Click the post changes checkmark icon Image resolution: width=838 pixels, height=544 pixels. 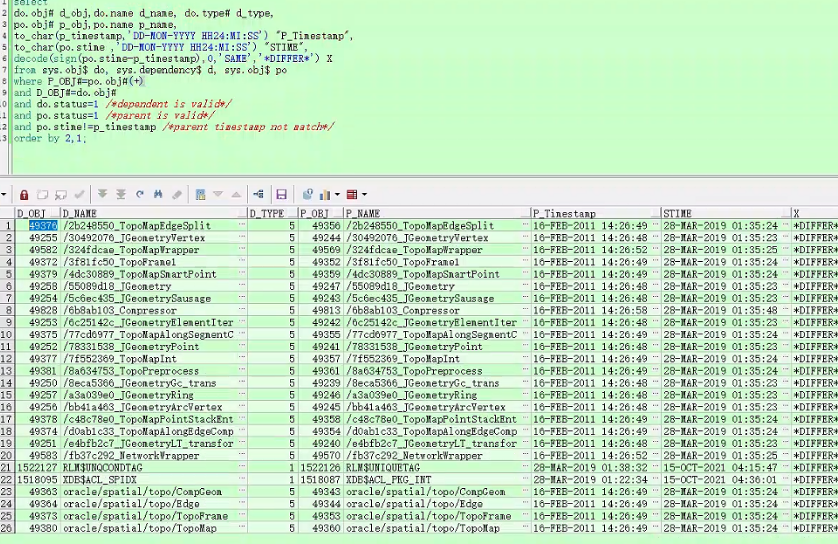[x=80, y=195]
